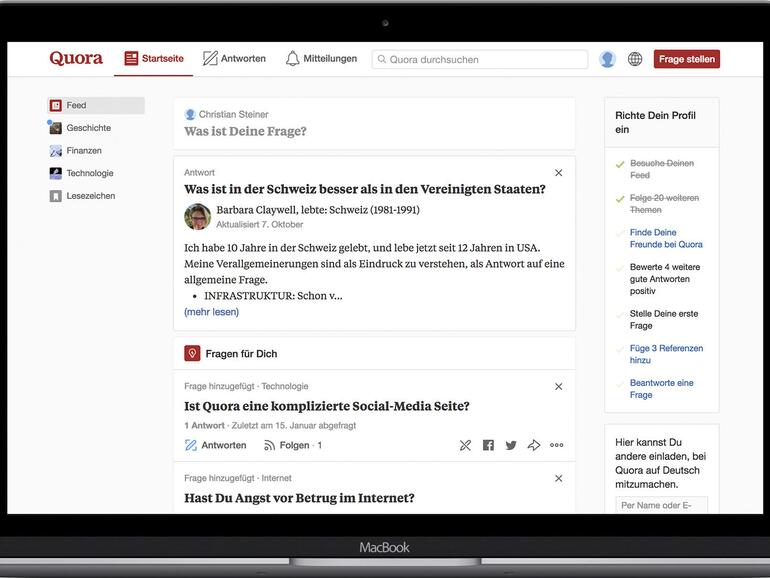This screenshot has height=578, width=770.
Task: Click the share arrow icon
Action: coord(534,445)
